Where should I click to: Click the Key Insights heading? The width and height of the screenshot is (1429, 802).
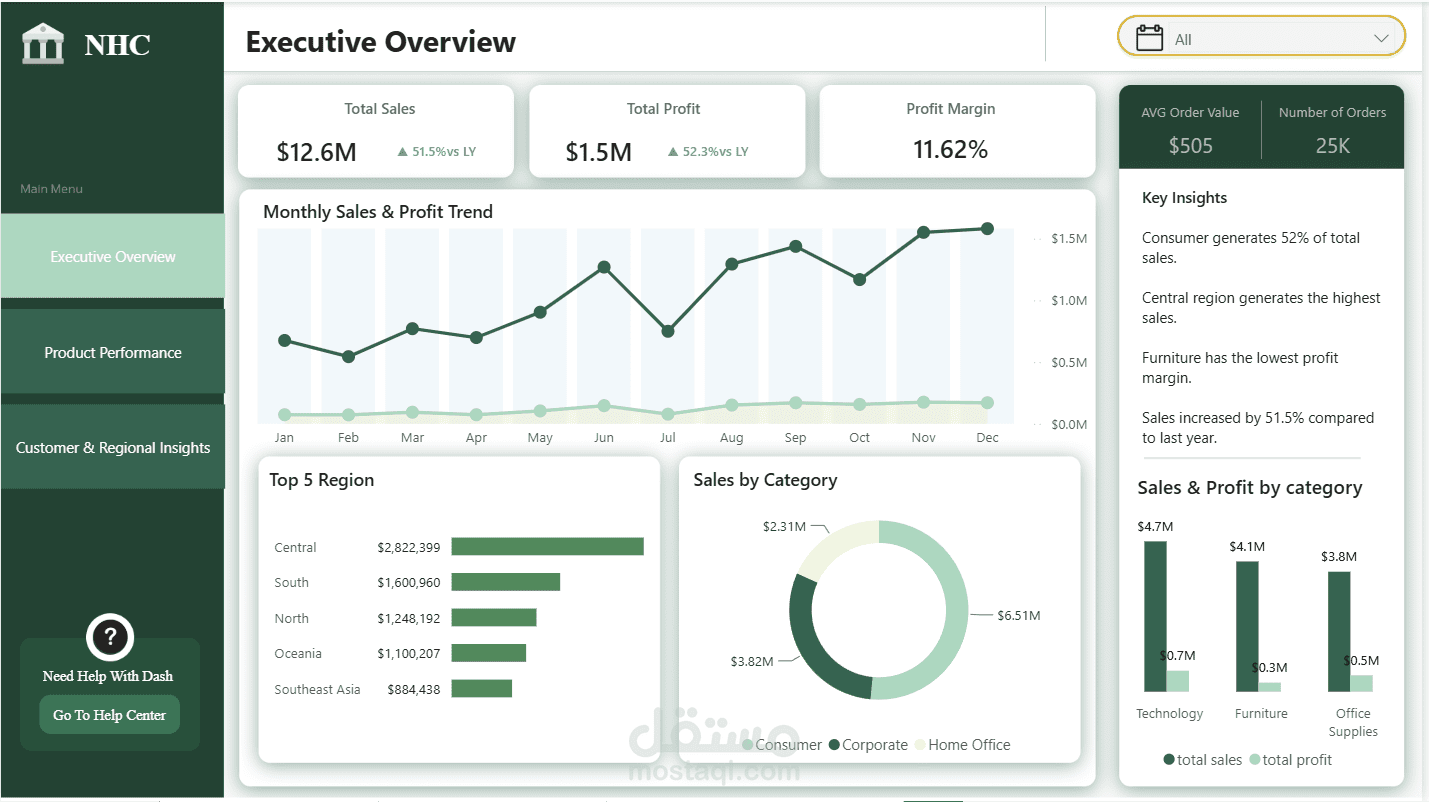coord(1184,198)
